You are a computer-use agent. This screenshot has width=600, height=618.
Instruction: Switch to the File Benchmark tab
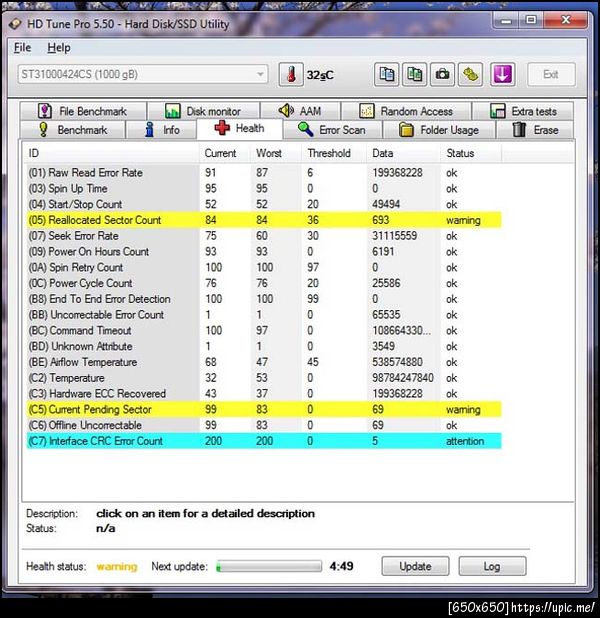coord(83,111)
